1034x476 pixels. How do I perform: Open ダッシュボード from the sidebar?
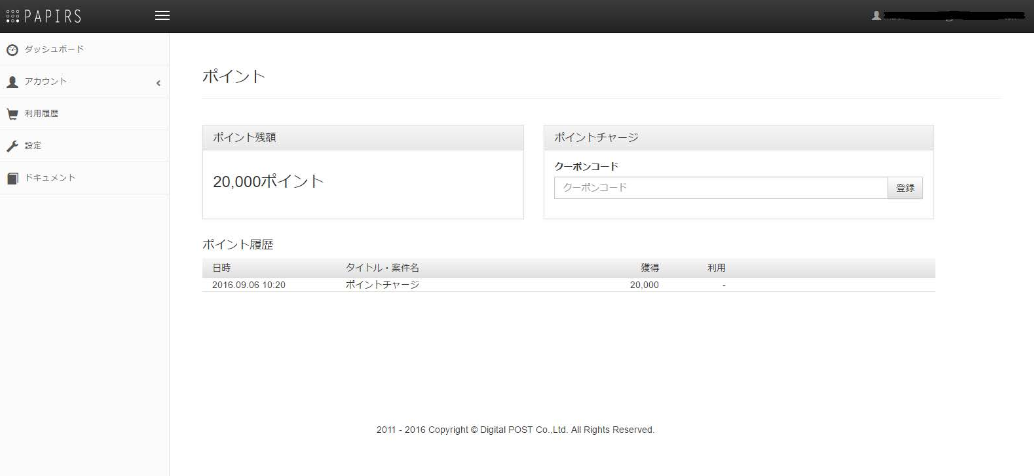(54, 50)
